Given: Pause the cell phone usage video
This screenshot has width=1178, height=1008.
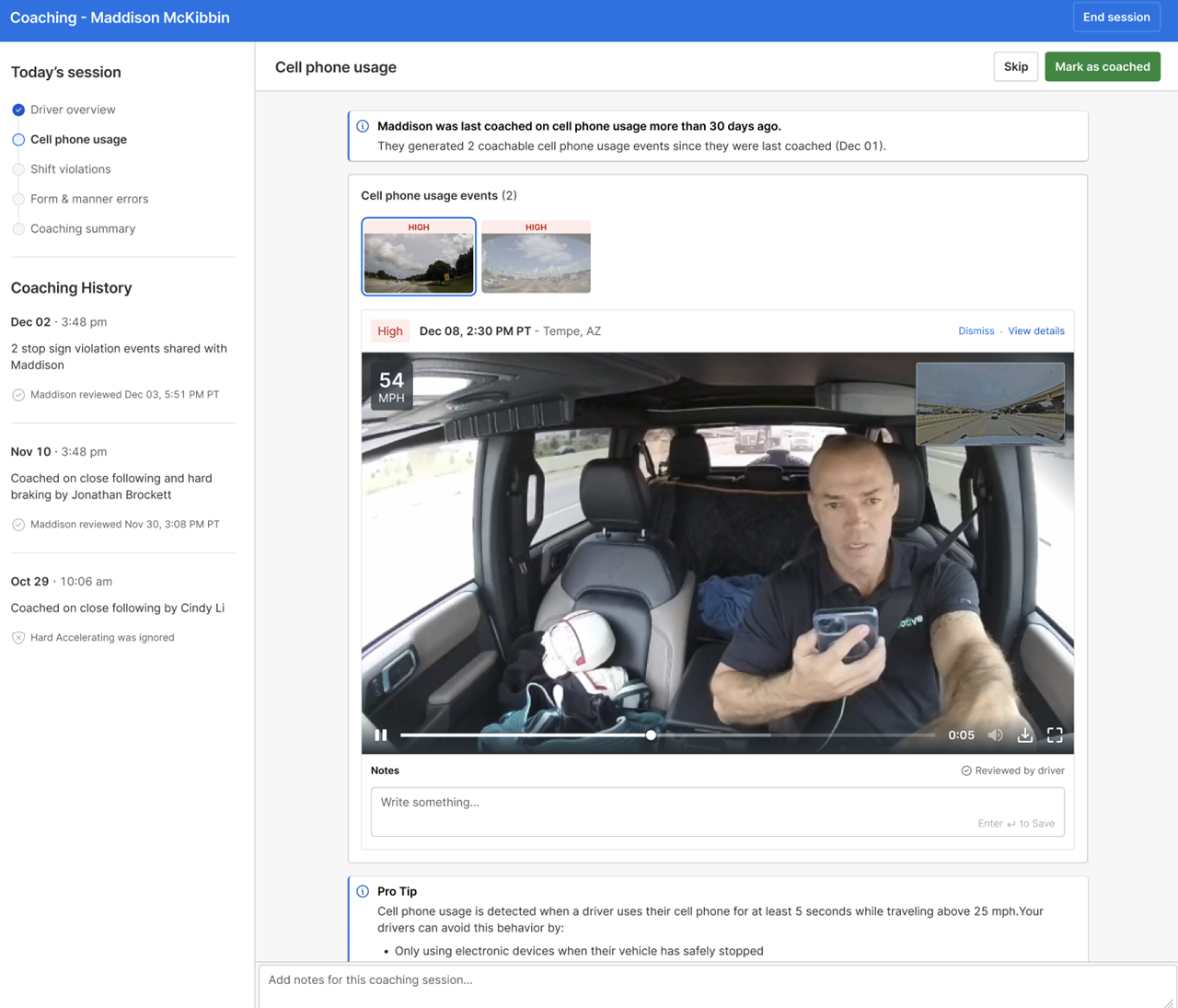Looking at the screenshot, I should tap(381, 735).
